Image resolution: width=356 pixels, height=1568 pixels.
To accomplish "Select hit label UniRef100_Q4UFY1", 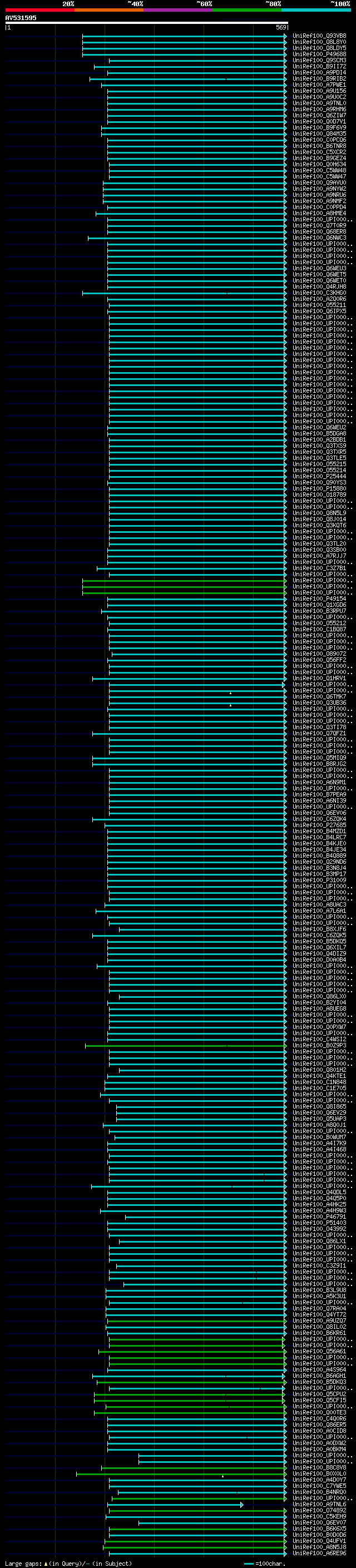I will [x=319, y=1541].
